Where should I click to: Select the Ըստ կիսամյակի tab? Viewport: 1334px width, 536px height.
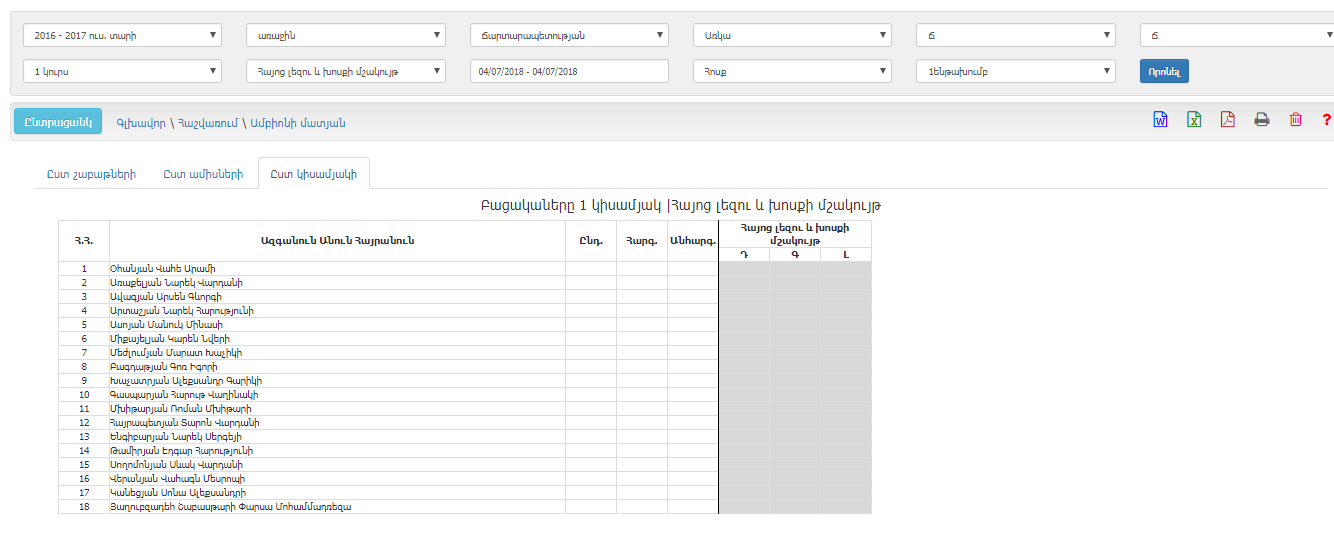313,174
